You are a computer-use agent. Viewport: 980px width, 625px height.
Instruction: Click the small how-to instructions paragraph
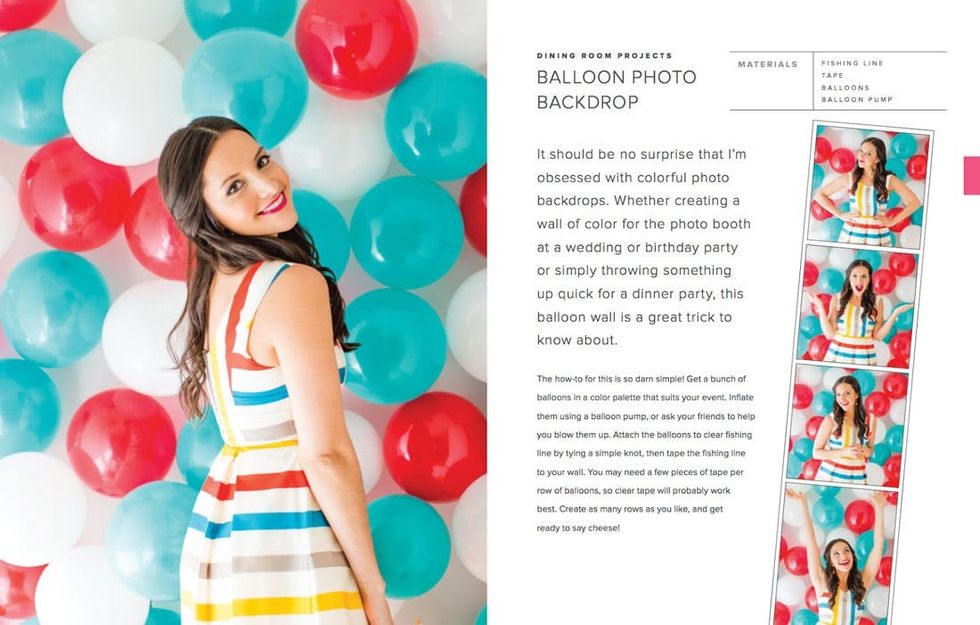pos(646,453)
